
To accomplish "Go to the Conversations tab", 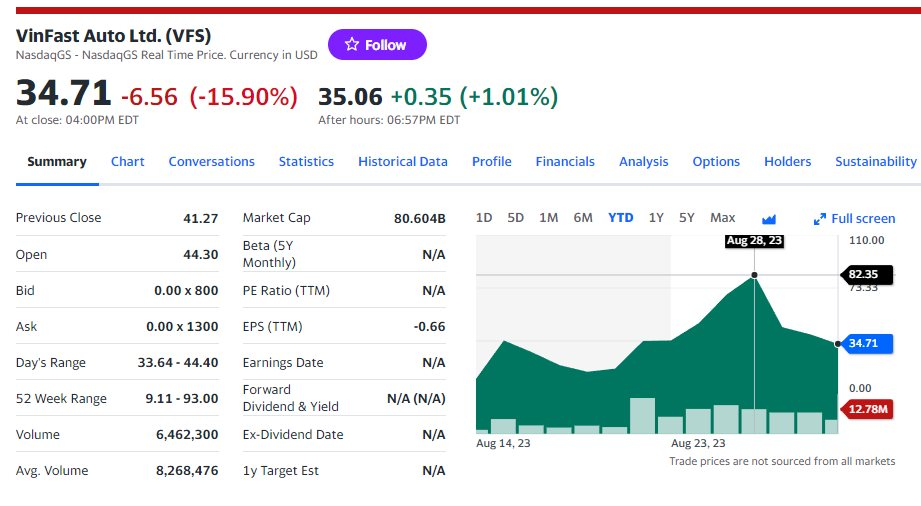I will [x=211, y=162].
